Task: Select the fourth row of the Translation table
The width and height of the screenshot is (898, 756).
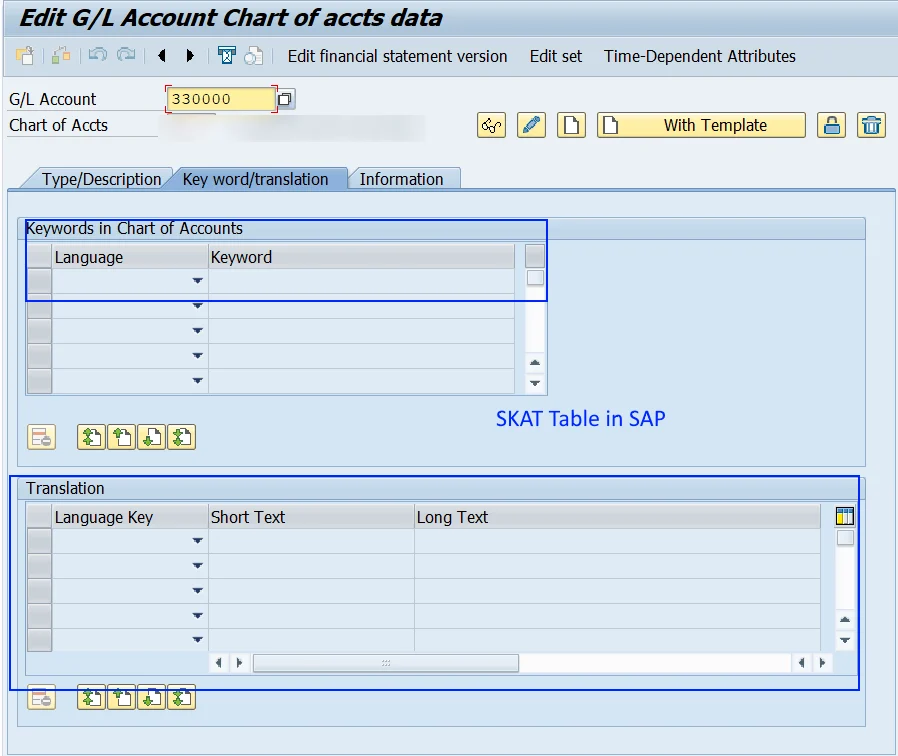Action: 40,616
